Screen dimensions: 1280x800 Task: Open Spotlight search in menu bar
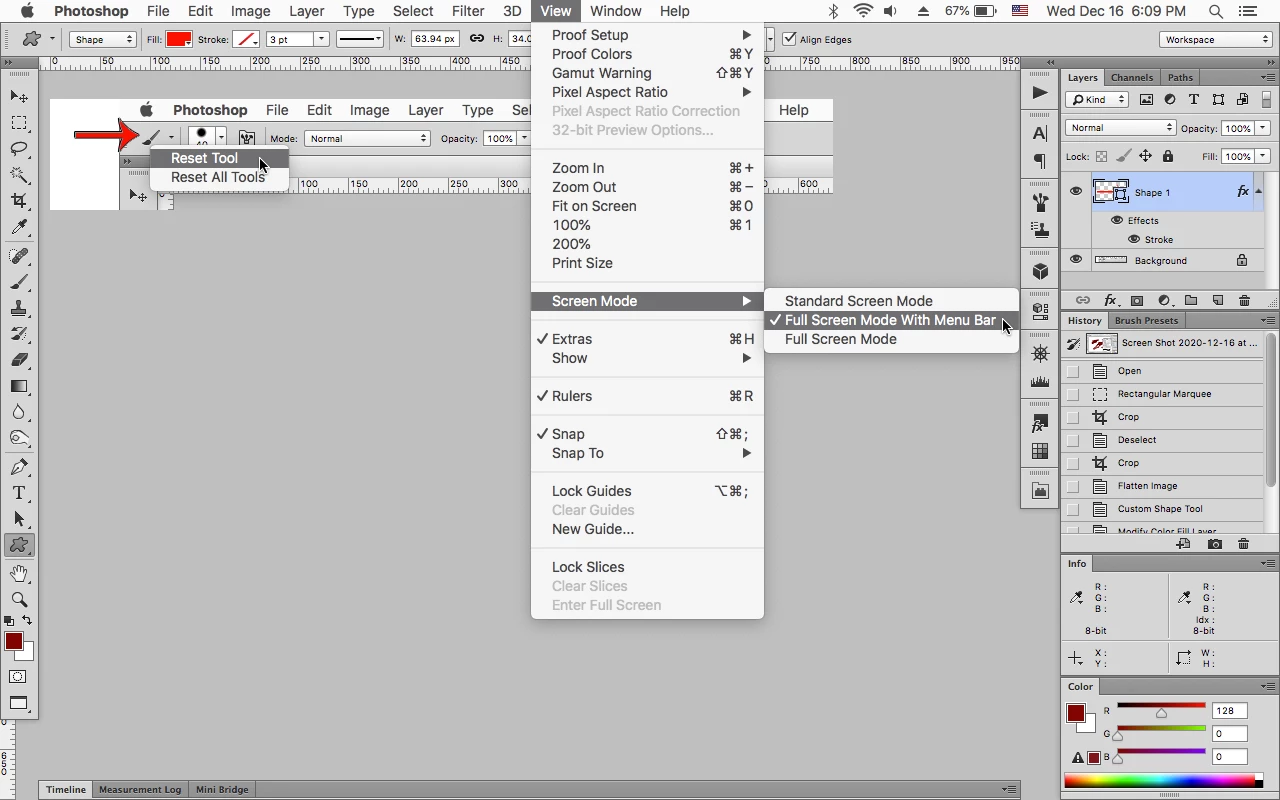pos(1216,11)
